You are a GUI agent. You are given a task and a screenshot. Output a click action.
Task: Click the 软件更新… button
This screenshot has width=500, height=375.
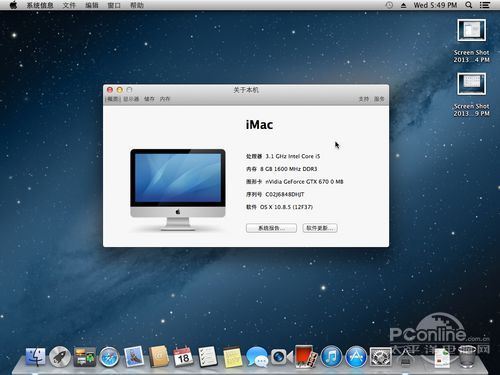coord(320,228)
